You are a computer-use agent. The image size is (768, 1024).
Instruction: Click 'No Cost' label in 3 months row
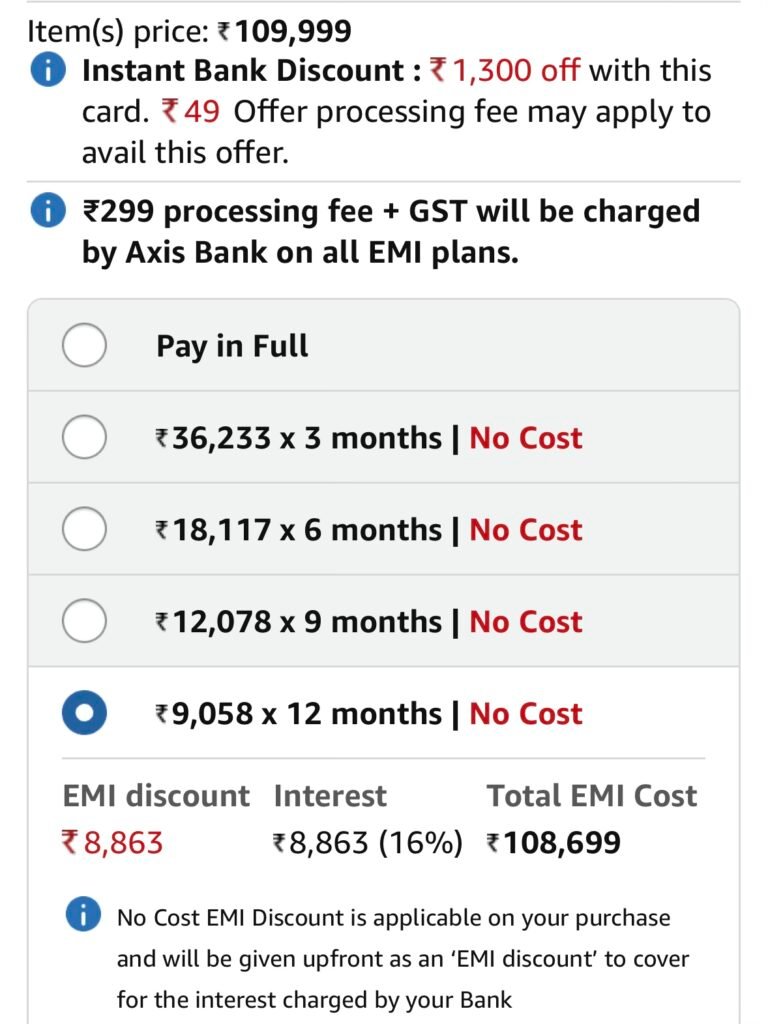pos(526,438)
